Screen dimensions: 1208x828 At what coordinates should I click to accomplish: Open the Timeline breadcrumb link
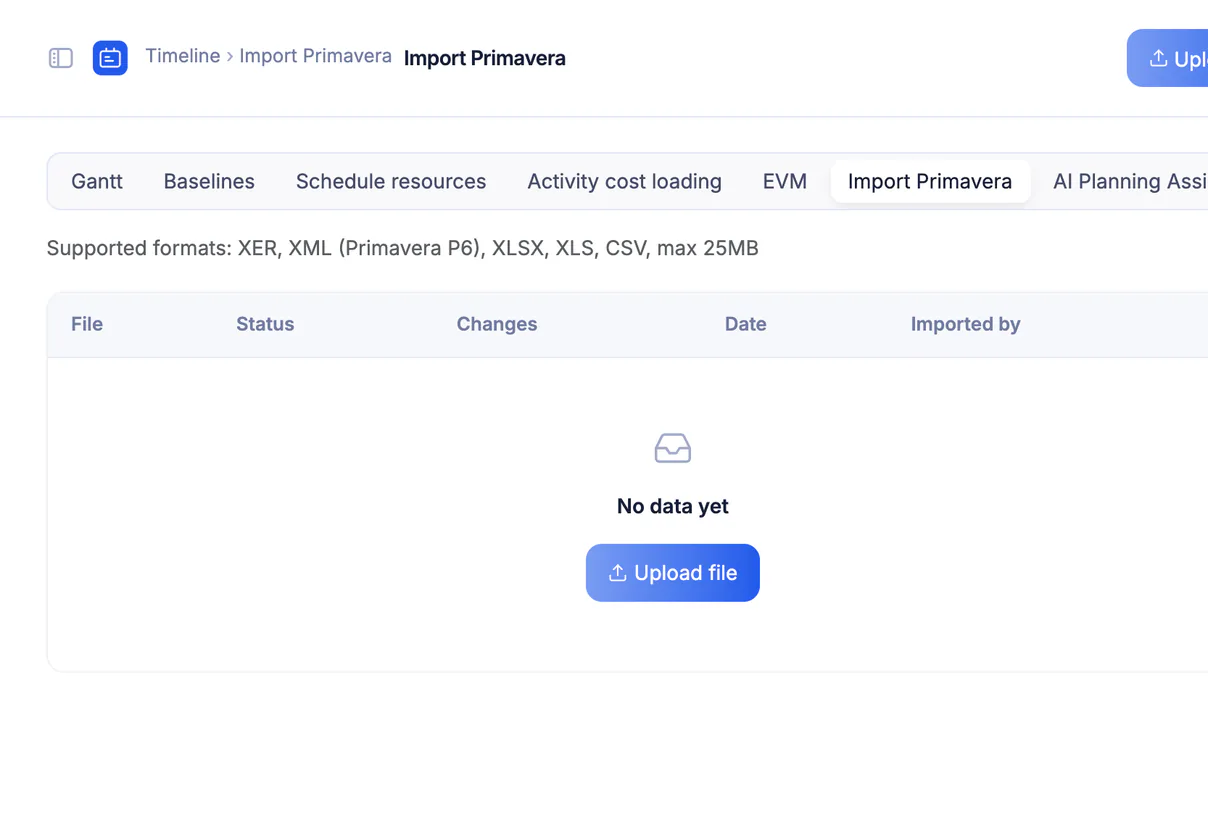coord(183,56)
